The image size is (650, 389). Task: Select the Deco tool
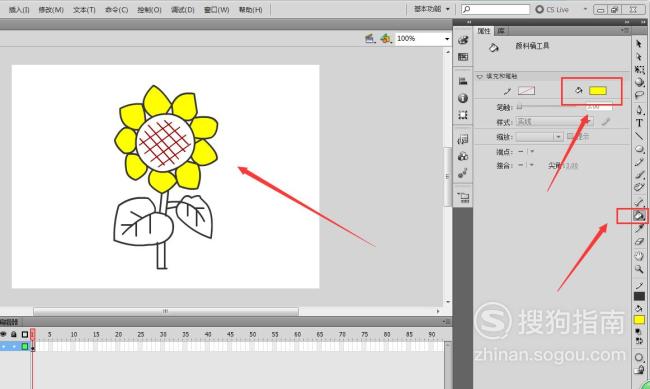click(x=639, y=187)
